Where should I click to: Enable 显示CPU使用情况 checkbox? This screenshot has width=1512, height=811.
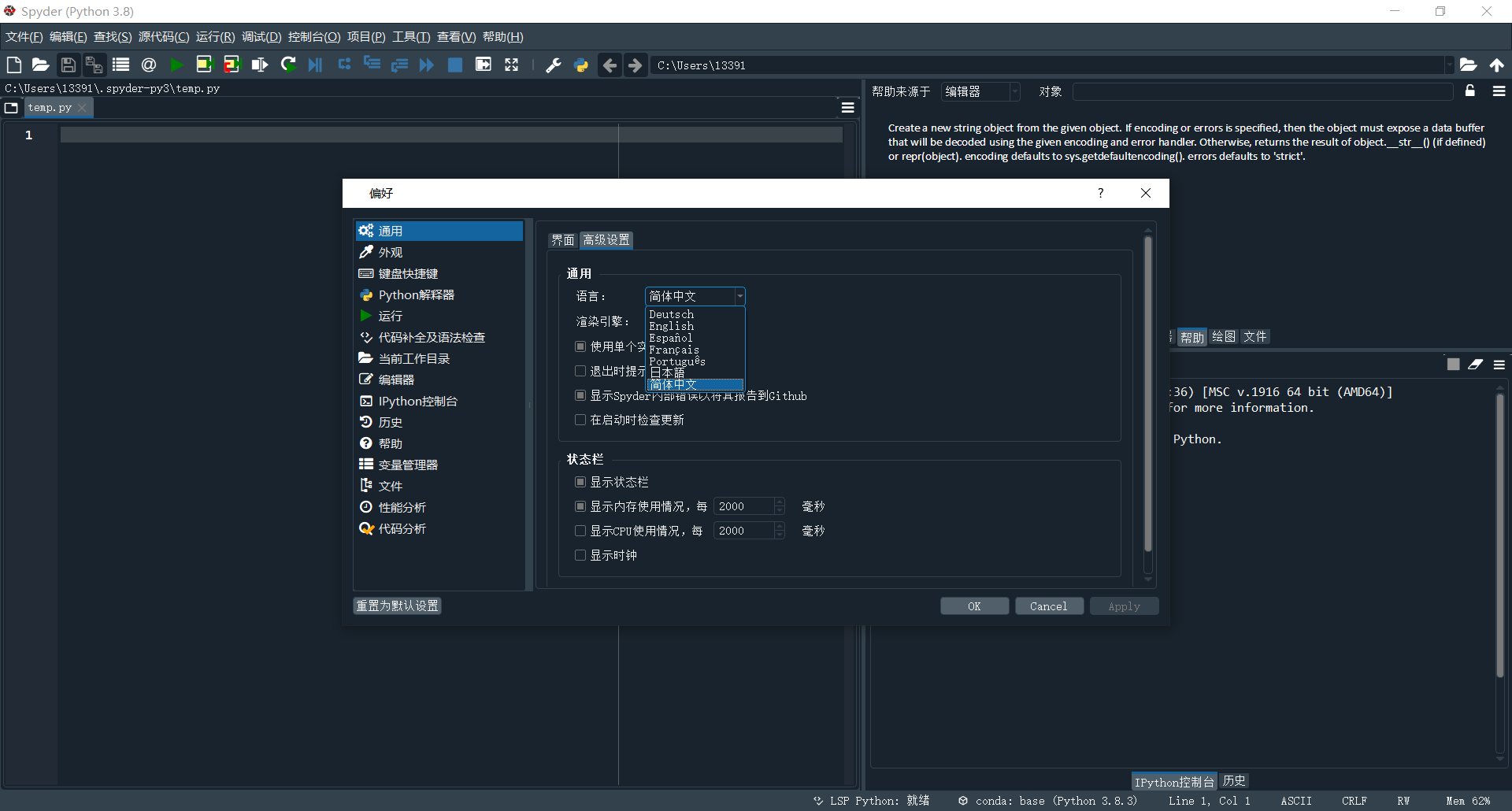[580, 531]
